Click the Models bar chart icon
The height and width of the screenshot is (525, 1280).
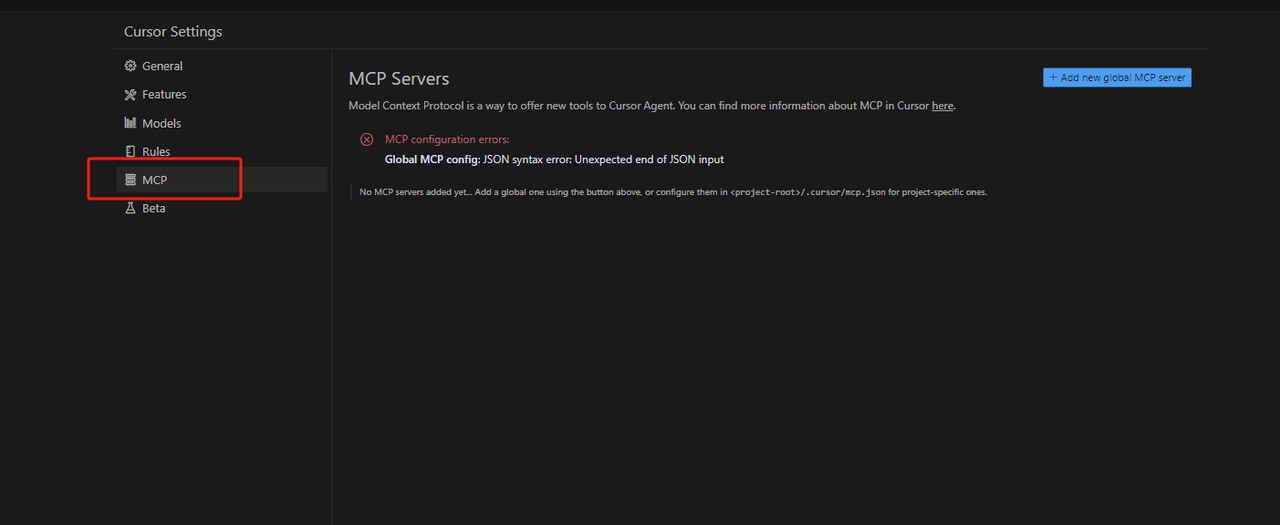pos(130,123)
